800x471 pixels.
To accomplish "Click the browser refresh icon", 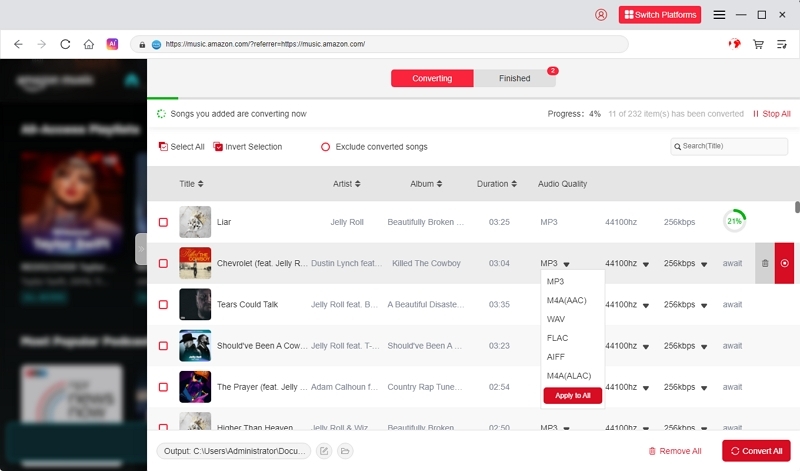I will pyautogui.click(x=66, y=44).
